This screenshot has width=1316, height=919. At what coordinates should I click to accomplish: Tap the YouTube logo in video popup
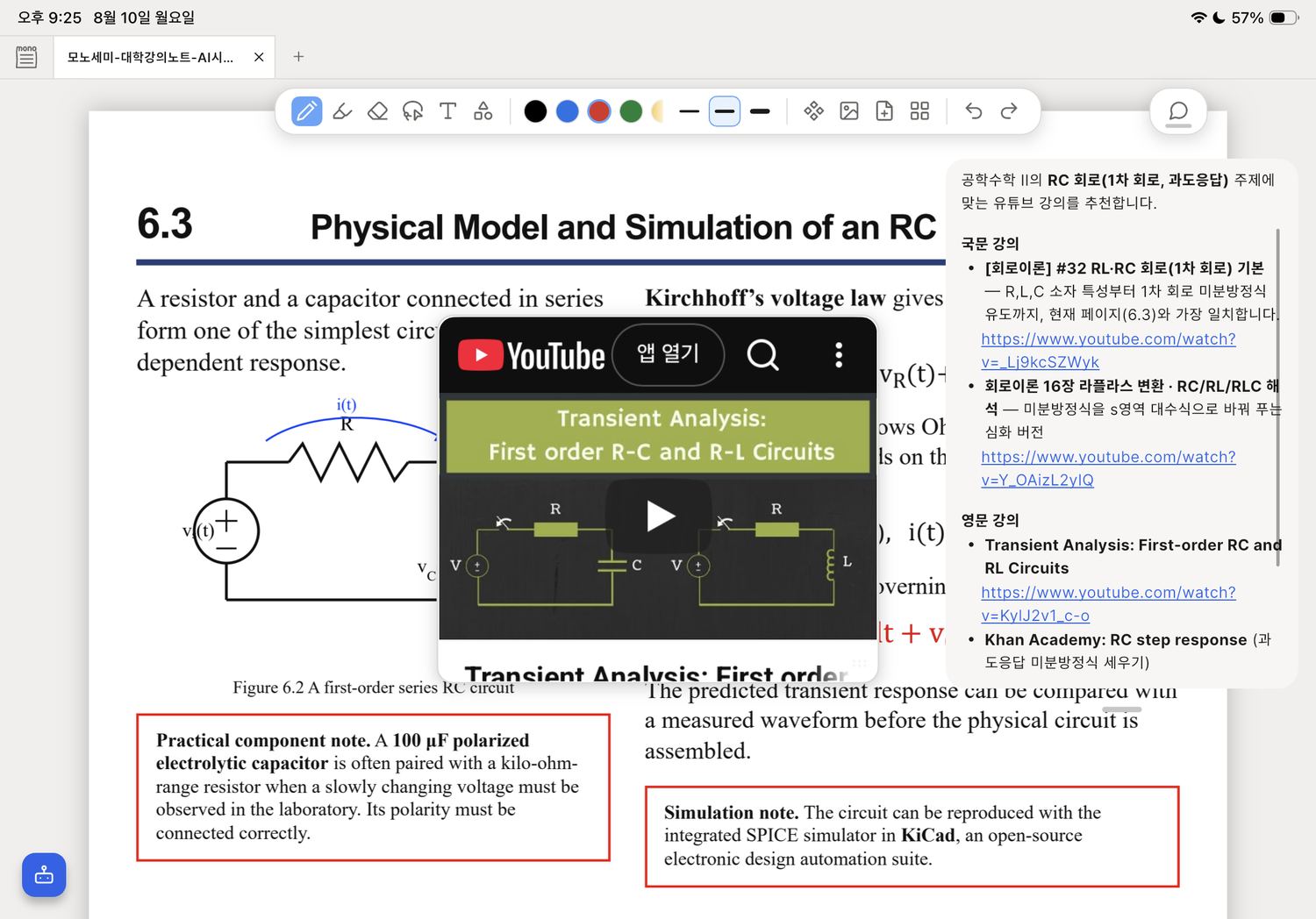531,355
